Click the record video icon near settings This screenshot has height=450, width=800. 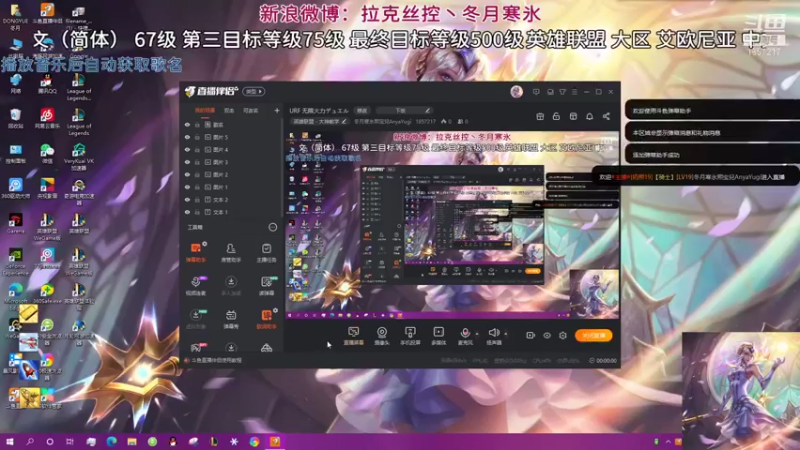(x=530, y=335)
